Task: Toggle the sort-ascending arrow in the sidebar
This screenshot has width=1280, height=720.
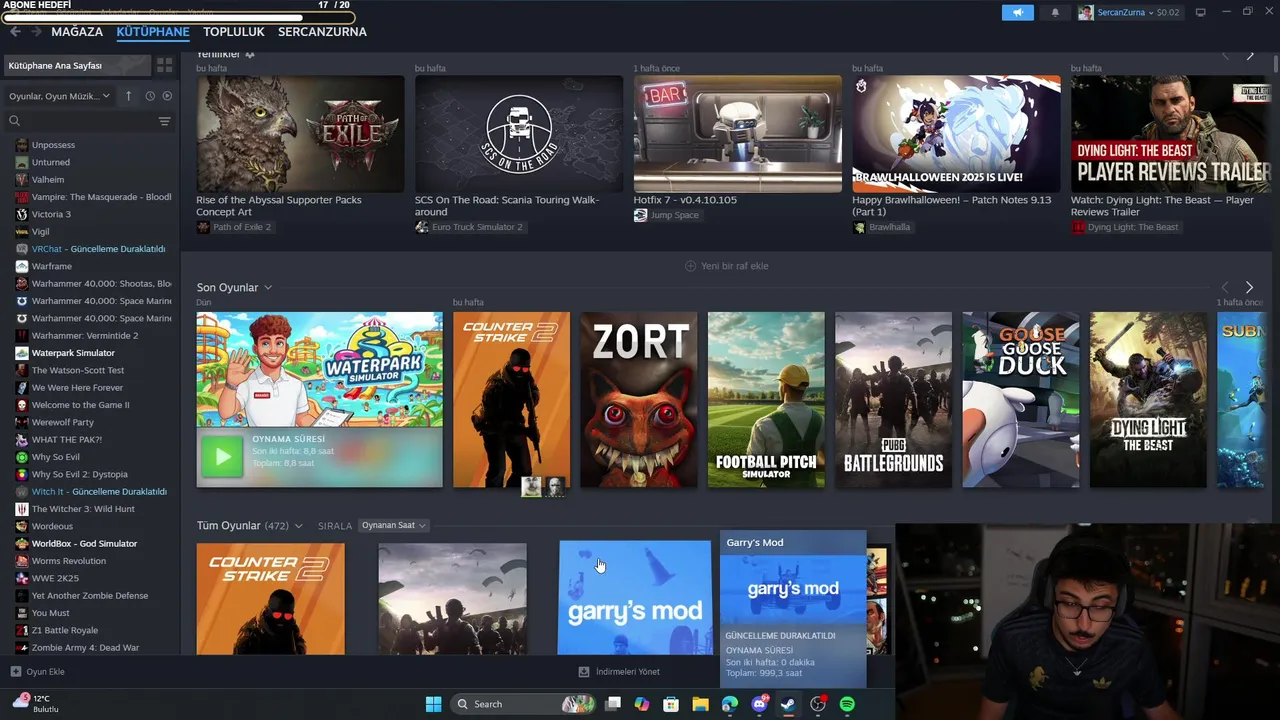Action: tap(128, 96)
